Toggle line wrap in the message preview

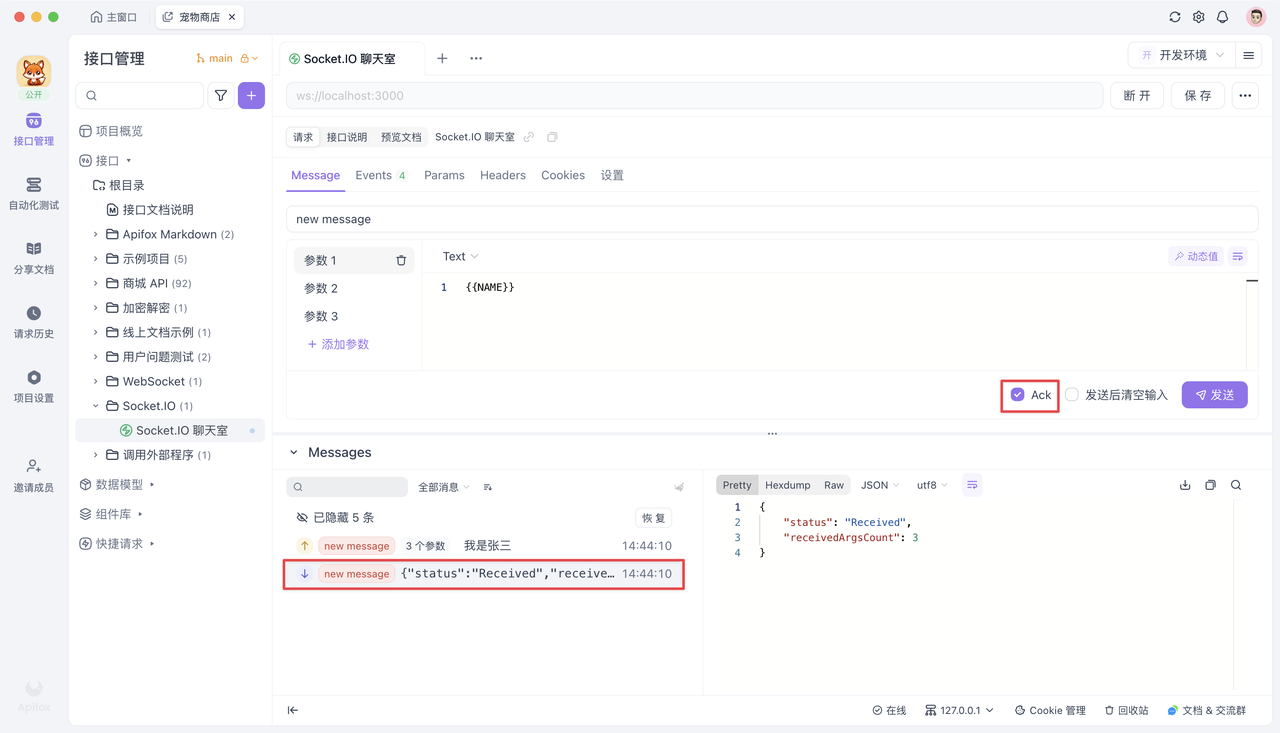(x=972, y=485)
